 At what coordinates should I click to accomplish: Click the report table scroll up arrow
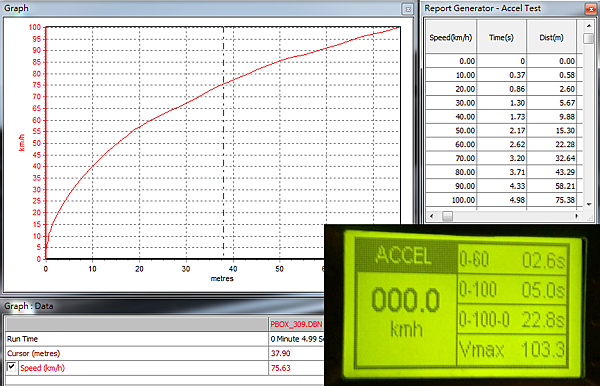[x=589, y=26]
